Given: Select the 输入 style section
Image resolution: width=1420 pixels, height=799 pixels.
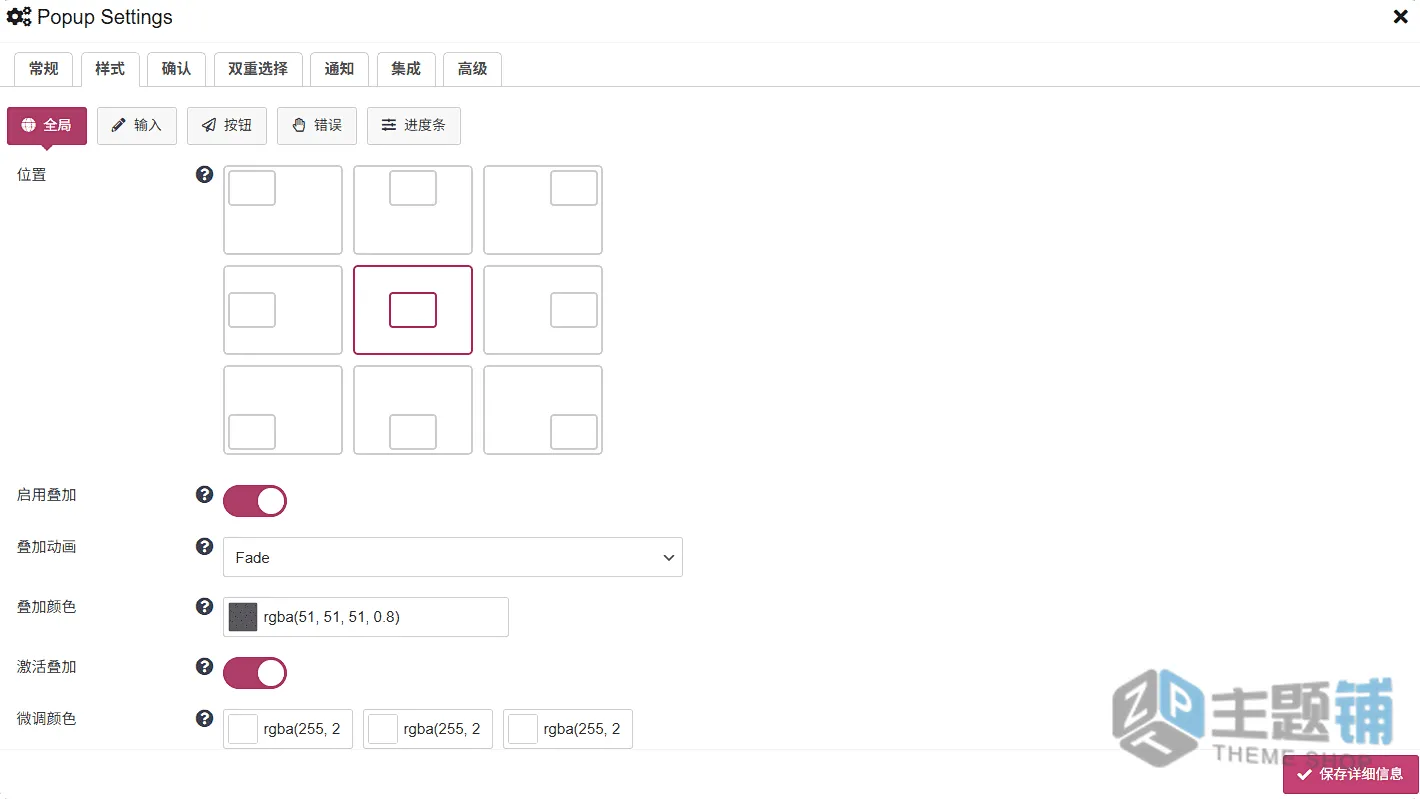Looking at the screenshot, I should point(137,126).
